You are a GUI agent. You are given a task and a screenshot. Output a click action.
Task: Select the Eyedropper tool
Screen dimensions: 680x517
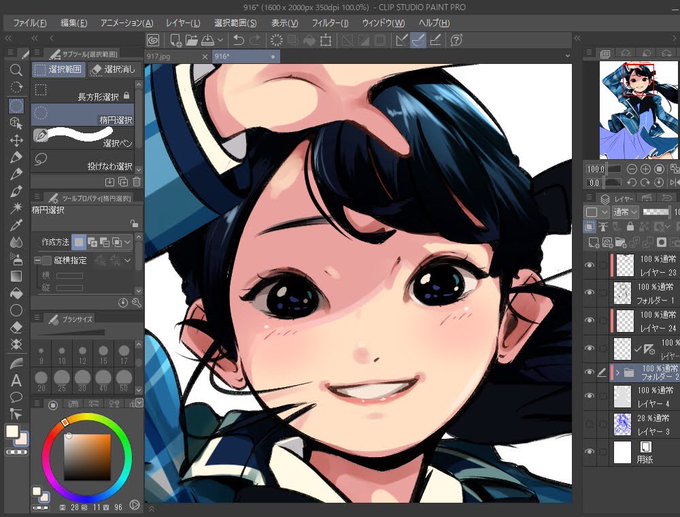[16, 225]
